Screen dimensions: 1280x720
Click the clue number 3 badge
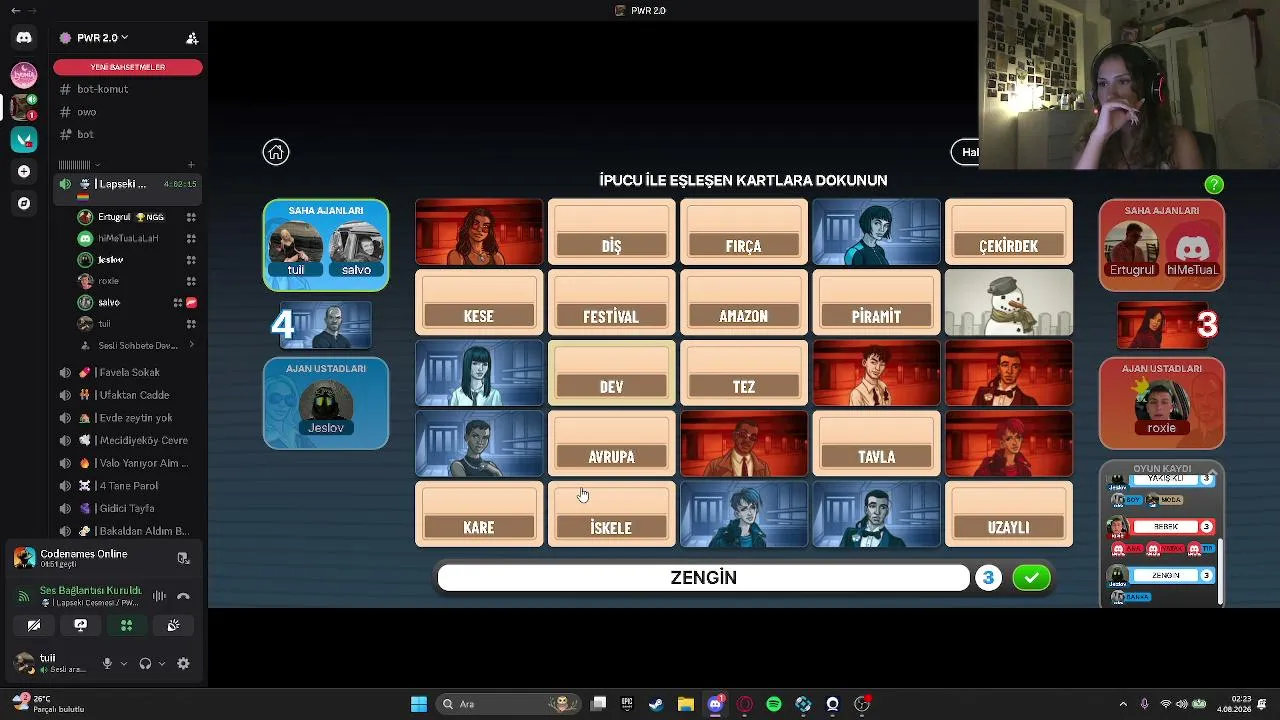pos(988,578)
